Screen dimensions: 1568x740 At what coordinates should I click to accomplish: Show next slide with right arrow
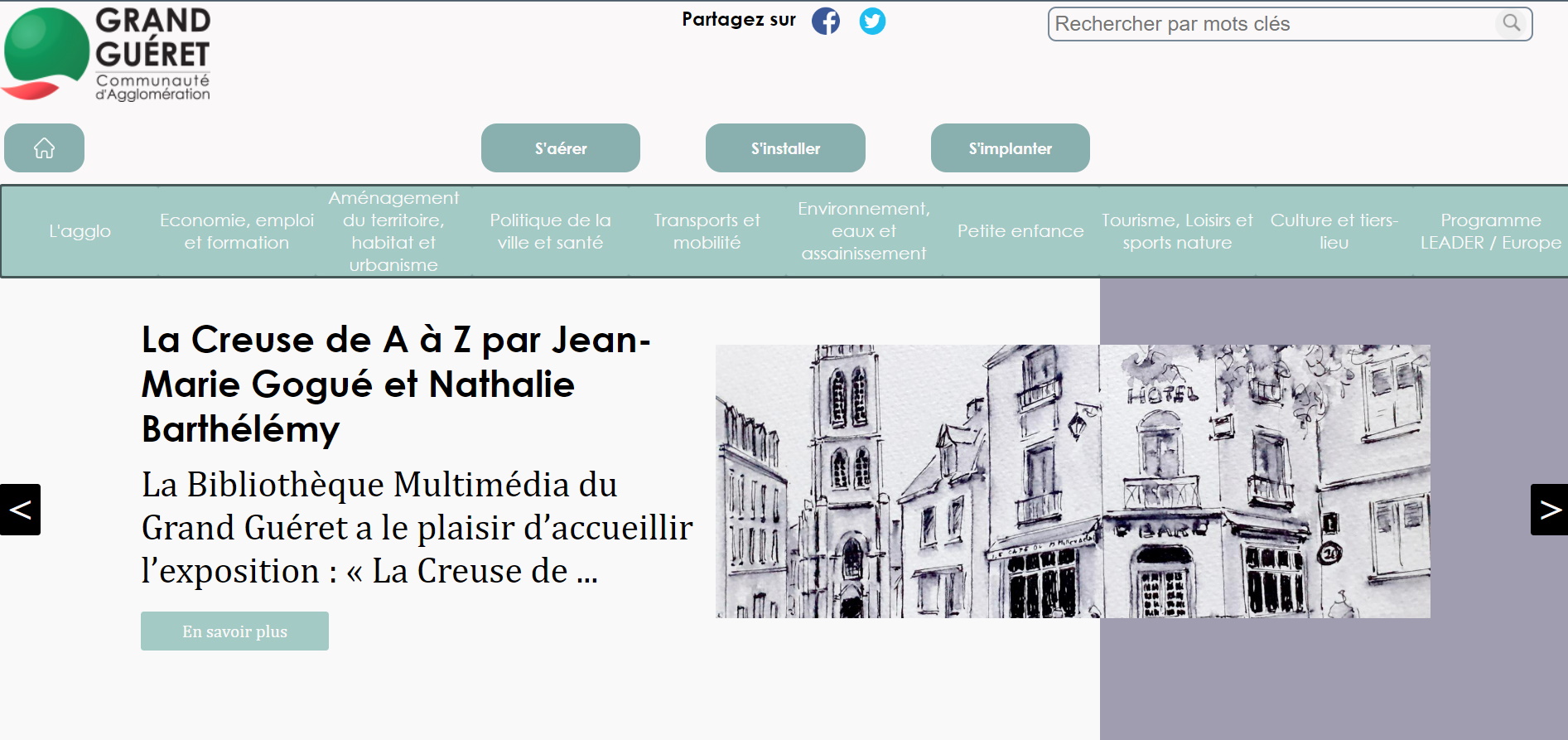pyautogui.click(x=1549, y=510)
